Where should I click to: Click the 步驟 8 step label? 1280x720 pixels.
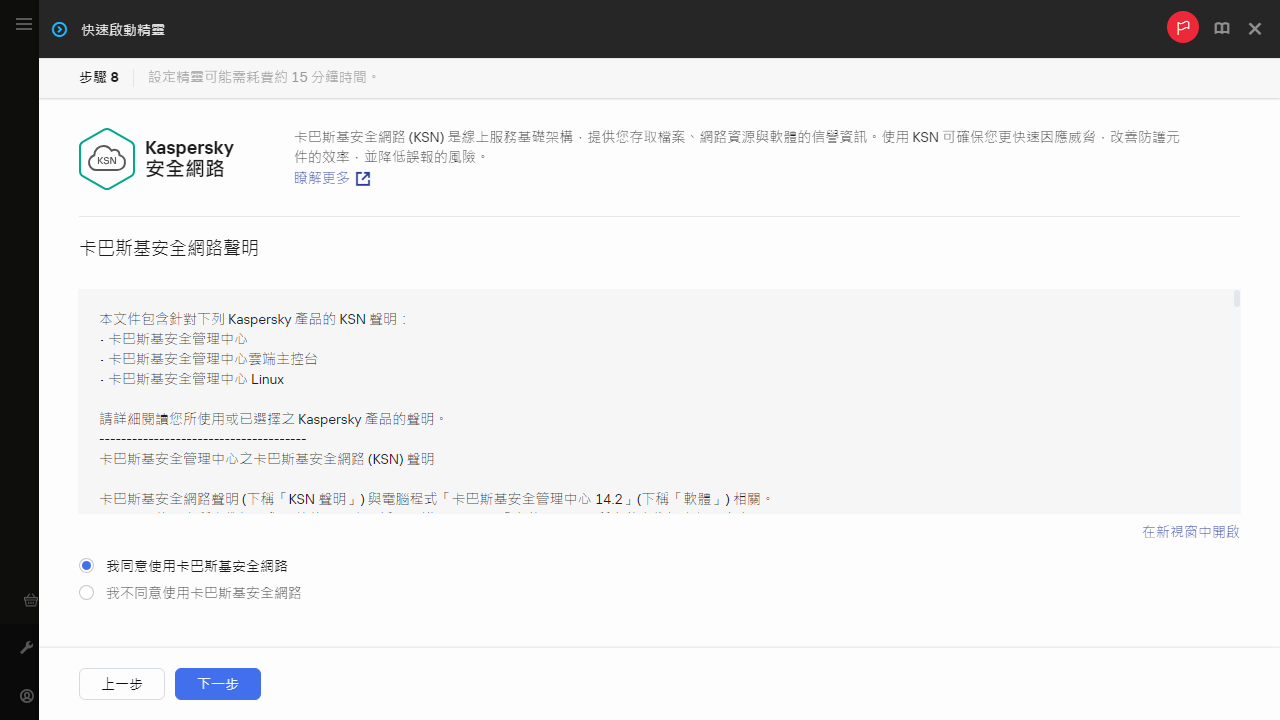(99, 77)
